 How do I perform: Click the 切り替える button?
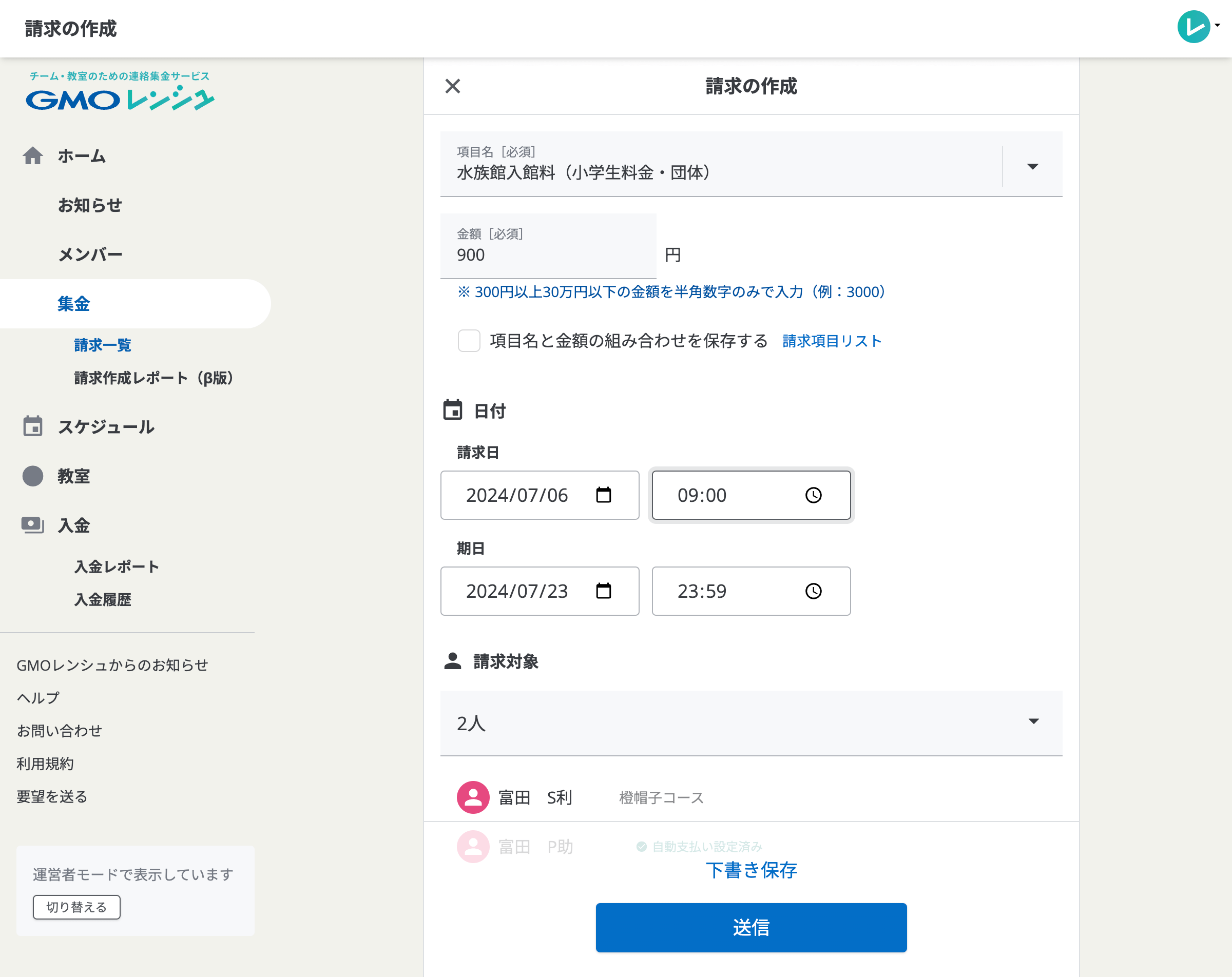(x=76, y=907)
